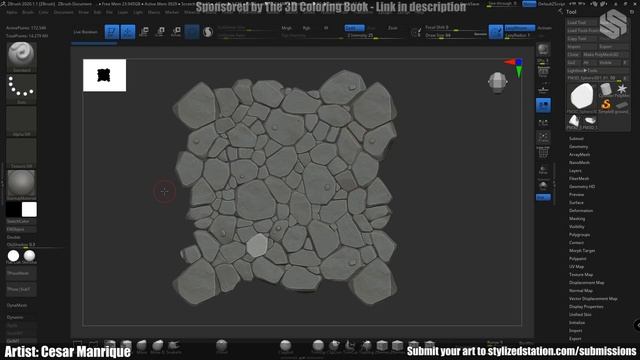Expand the Display Properties subpalette
Screen dimensions: 640x360
(x=586, y=307)
